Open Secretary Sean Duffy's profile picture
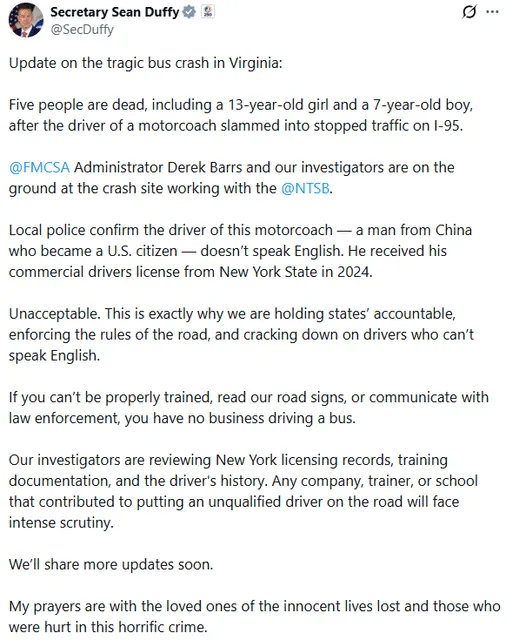 26,20
